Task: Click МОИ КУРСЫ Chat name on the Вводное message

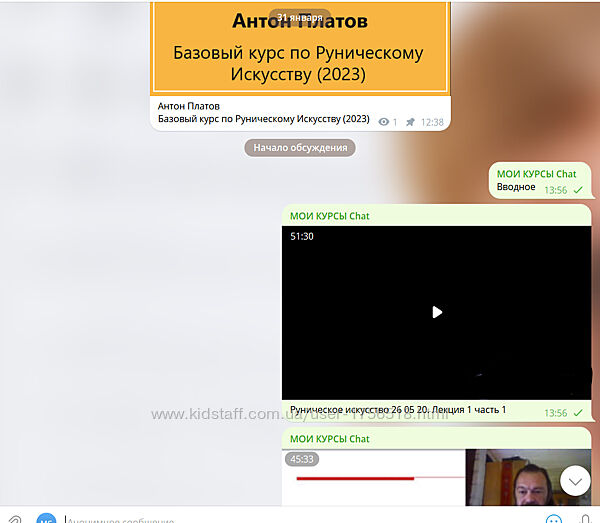Action: 536,173
